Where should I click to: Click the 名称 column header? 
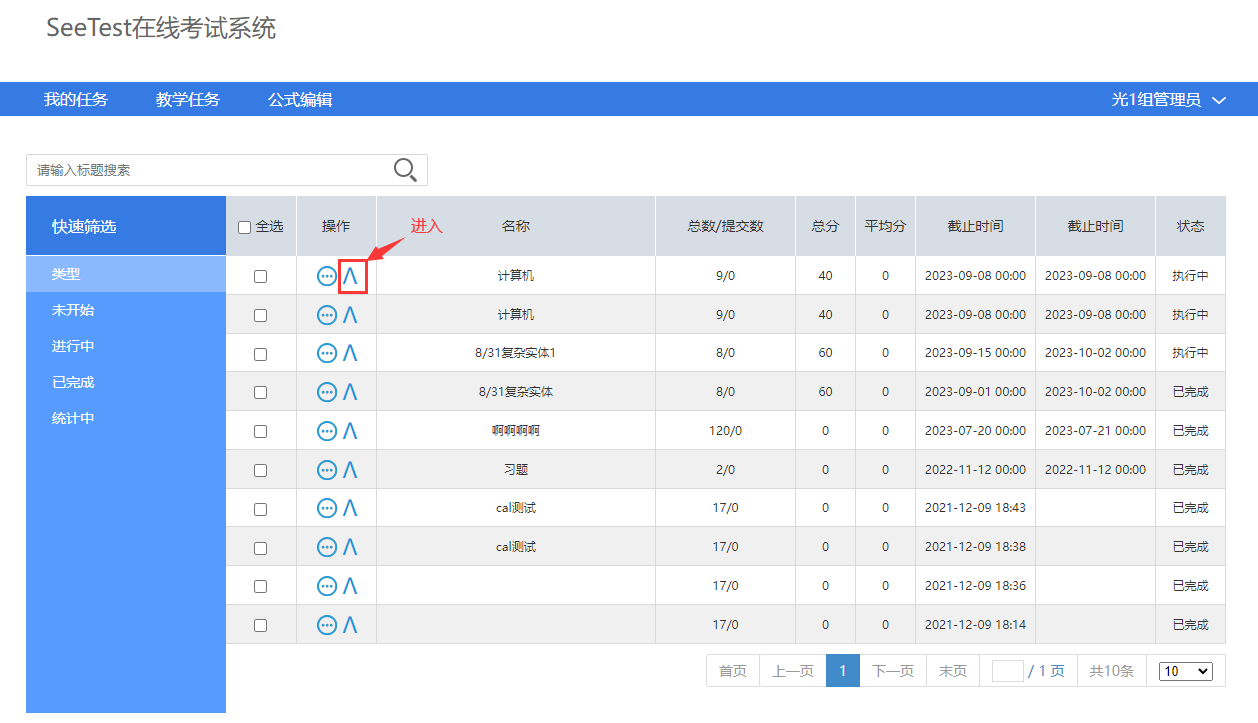coord(516,226)
